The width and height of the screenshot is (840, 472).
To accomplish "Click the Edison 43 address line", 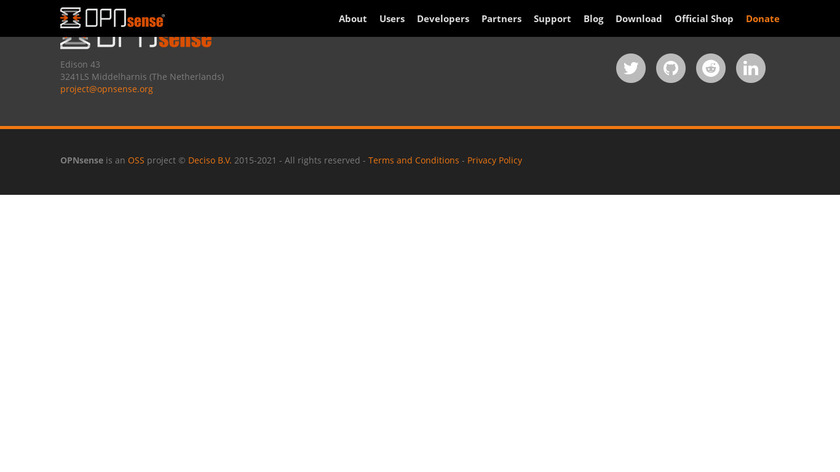I will pos(80,64).
